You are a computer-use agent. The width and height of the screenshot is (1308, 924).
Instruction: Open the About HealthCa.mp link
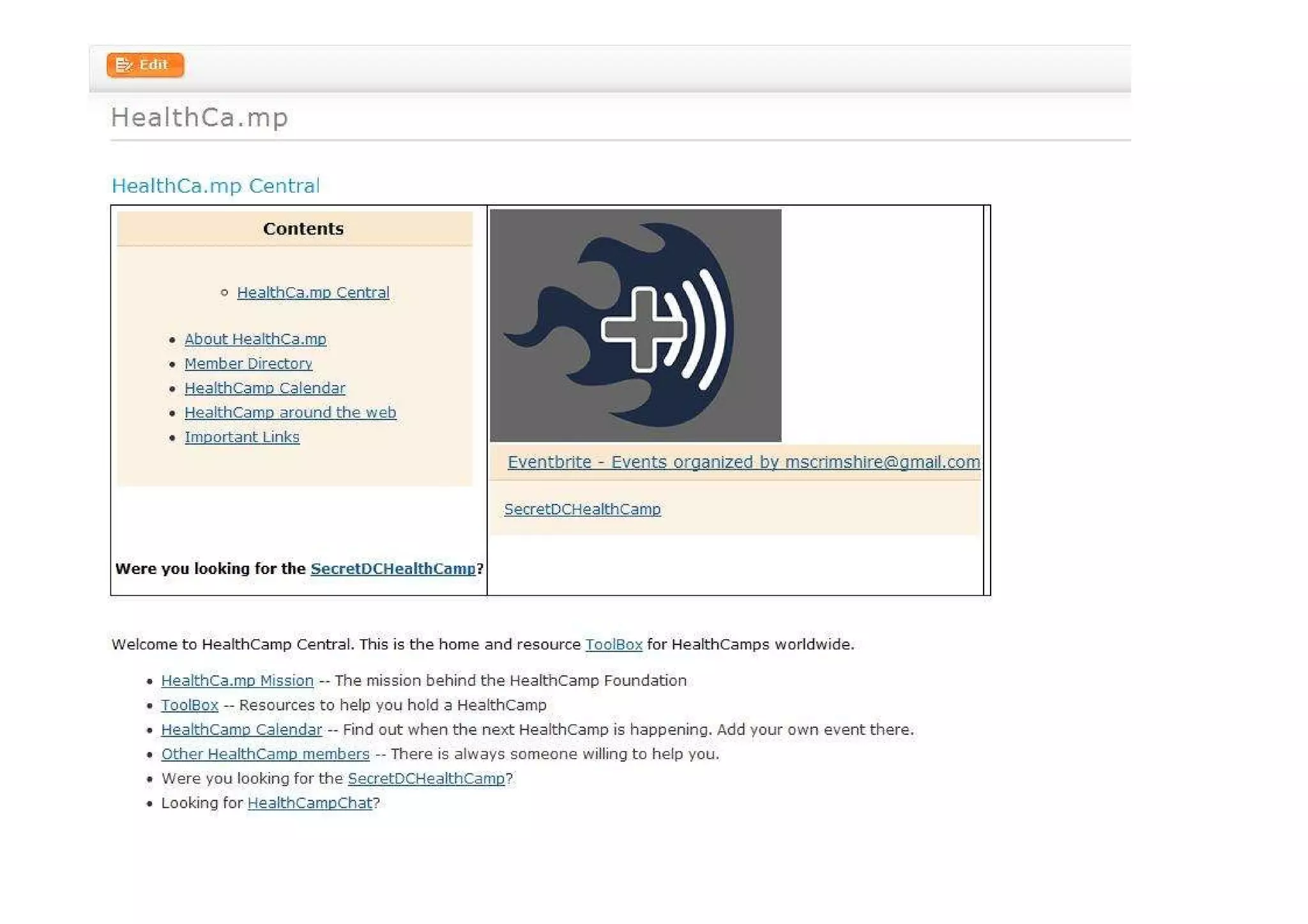click(255, 339)
